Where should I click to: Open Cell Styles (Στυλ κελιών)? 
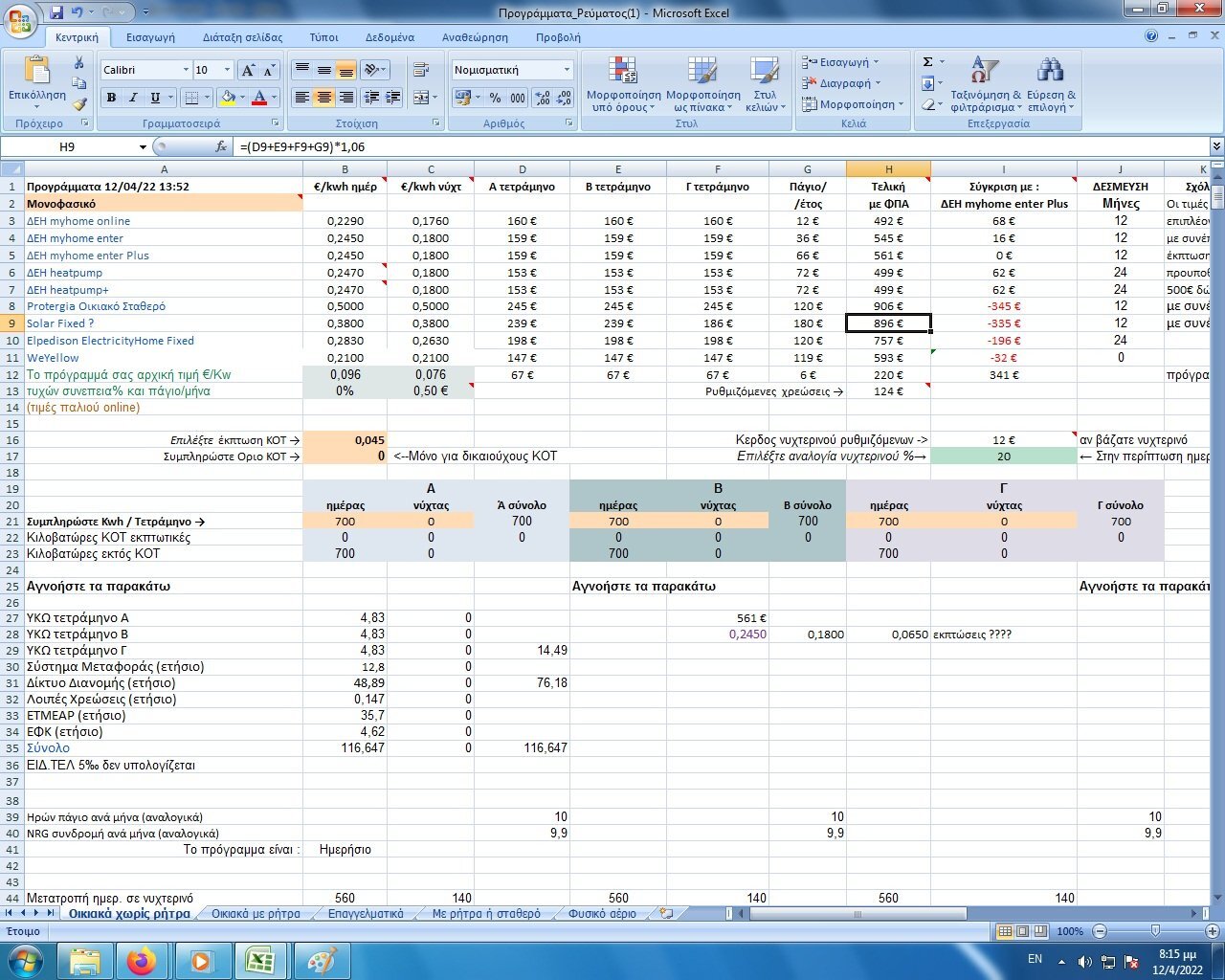pos(765,84)
